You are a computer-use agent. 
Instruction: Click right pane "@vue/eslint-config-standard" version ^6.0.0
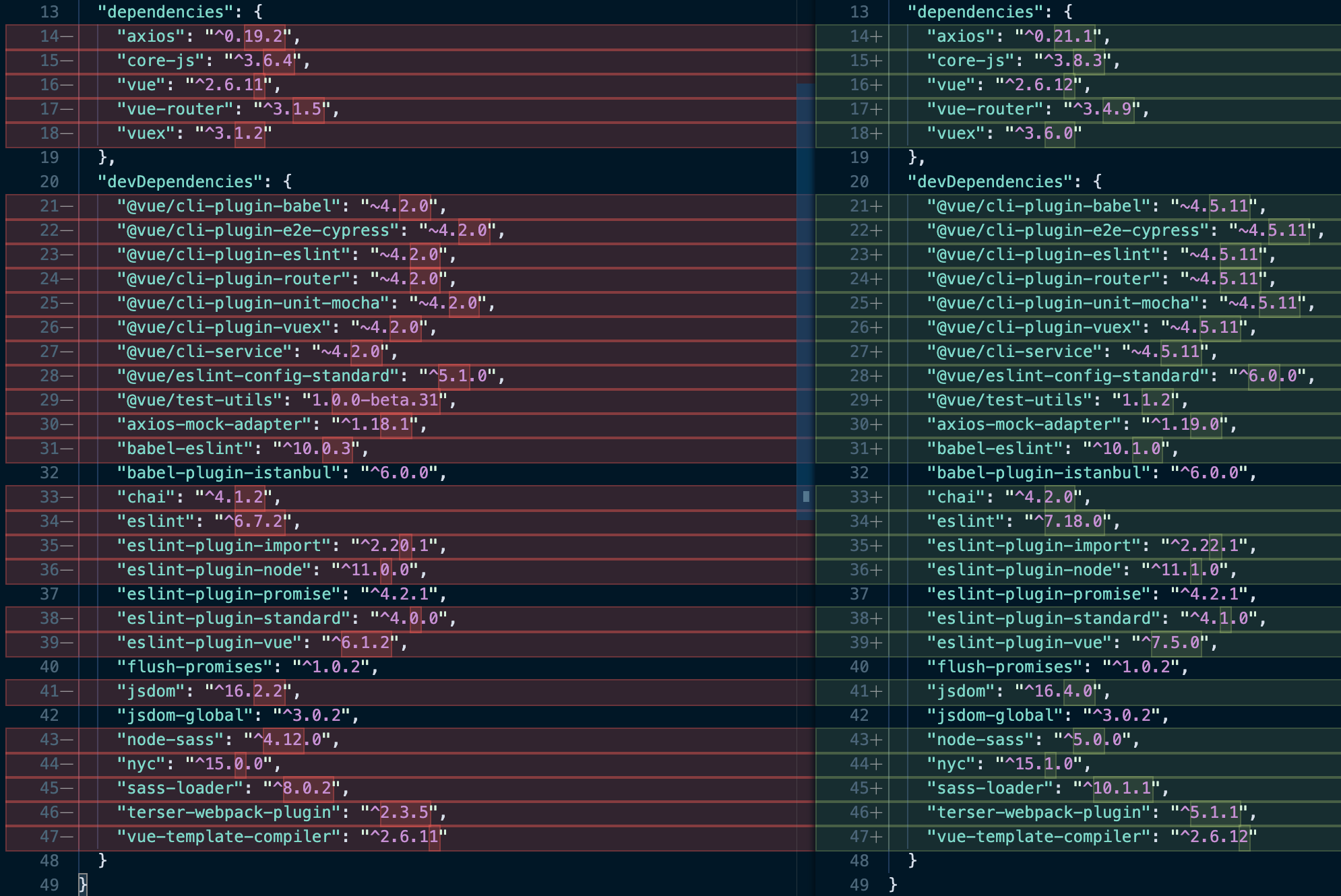point(1267,376)
